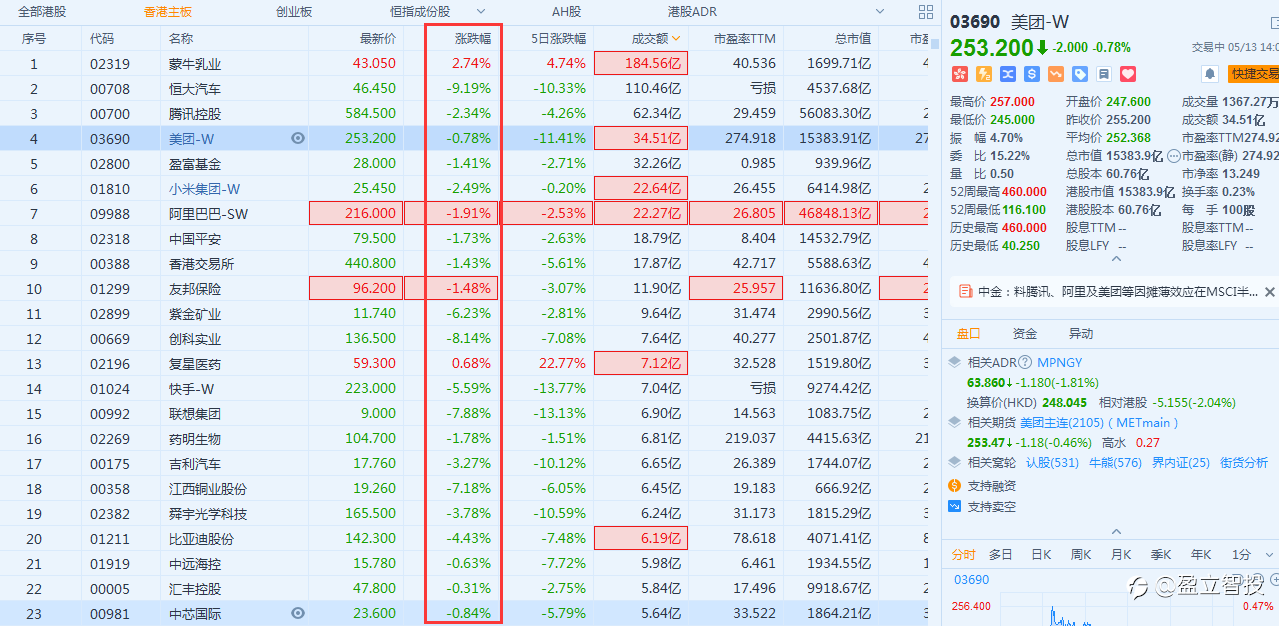Viewport: 1279px width, 626px height.
Task: Select the 异动 tab
Action: click(1081, 333)
